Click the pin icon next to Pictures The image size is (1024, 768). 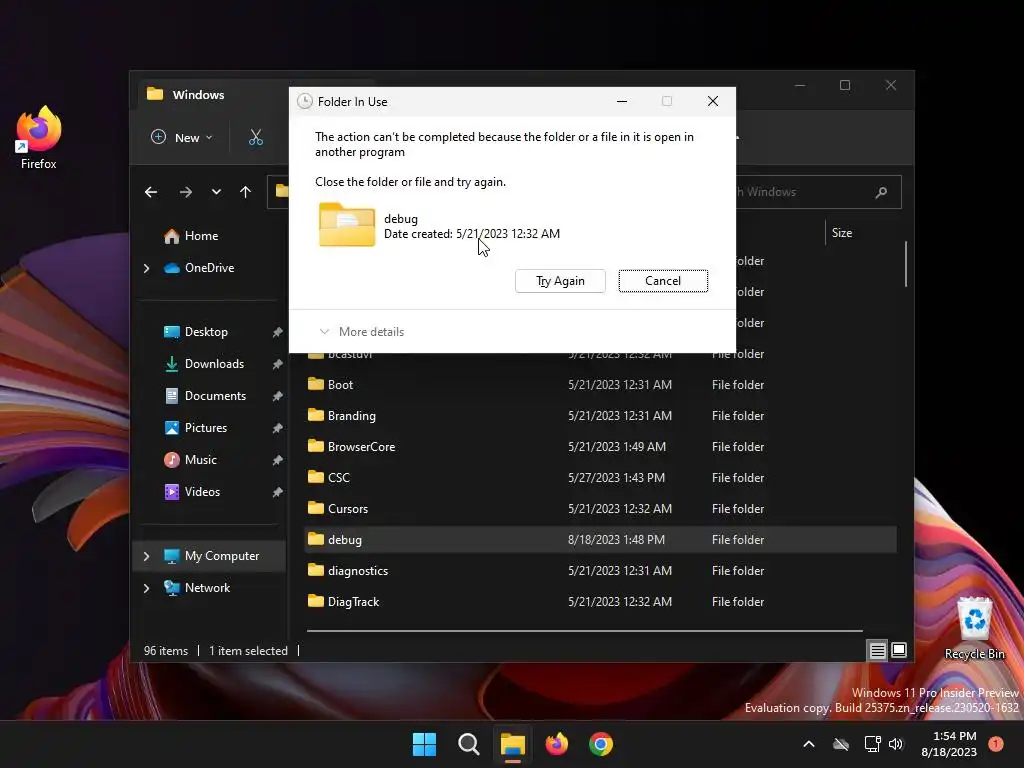pos(277,428)
